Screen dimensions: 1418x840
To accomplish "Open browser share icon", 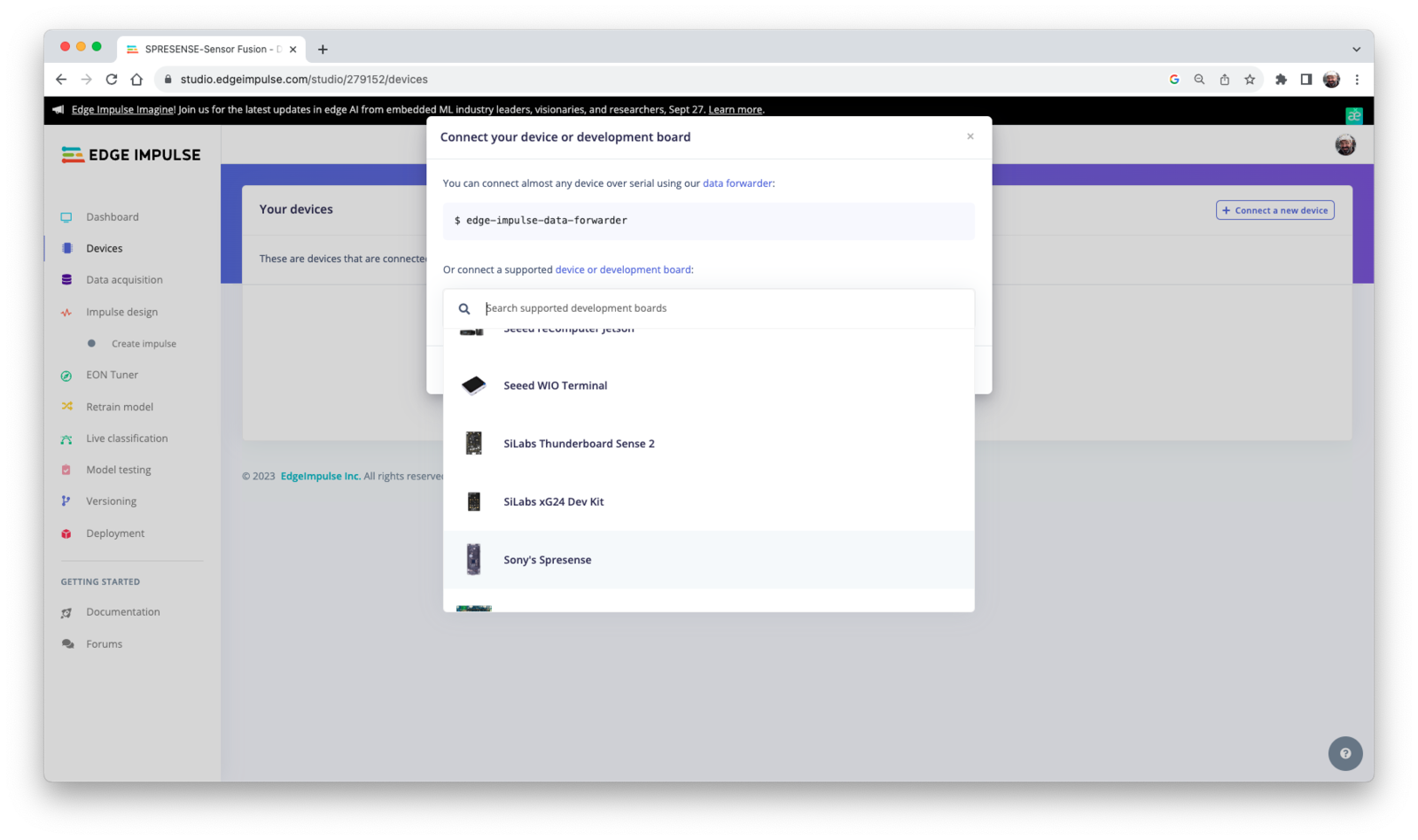I will 1225,80.
